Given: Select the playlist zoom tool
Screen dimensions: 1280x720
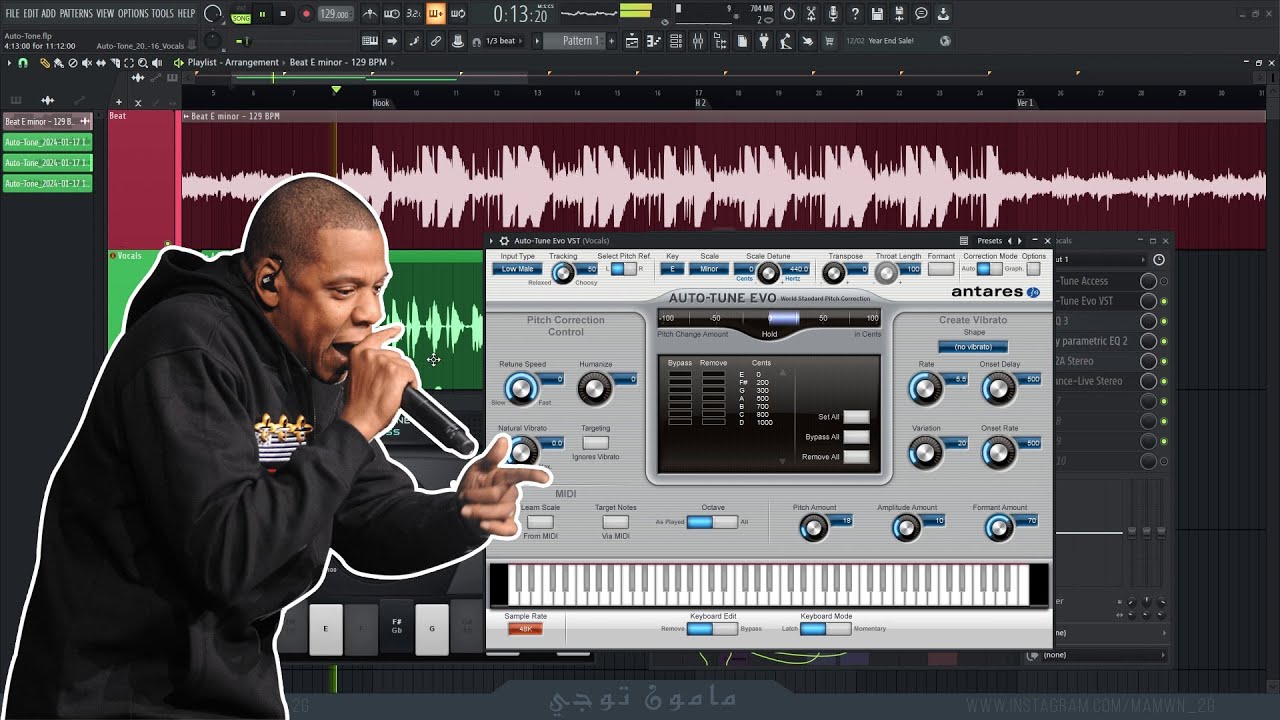Looking at the screenshot, I should coord(143,62).
